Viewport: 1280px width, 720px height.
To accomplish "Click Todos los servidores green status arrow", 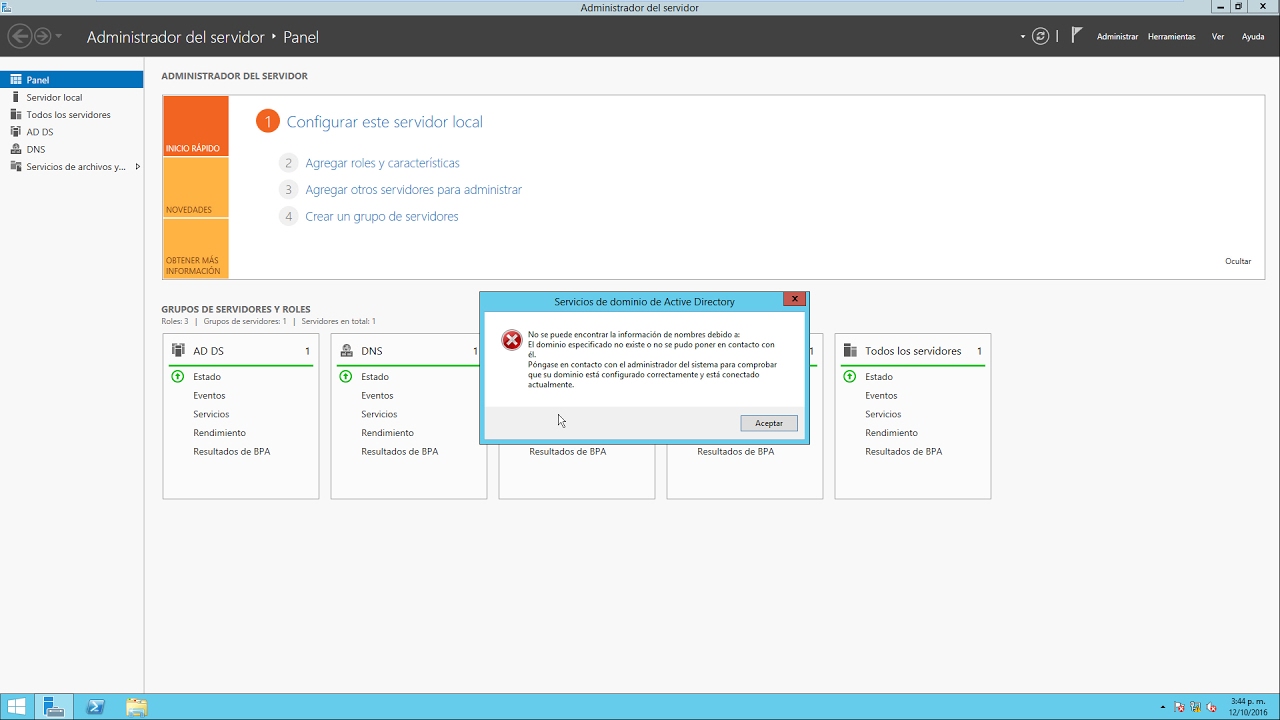I will (x=850, y=377).
